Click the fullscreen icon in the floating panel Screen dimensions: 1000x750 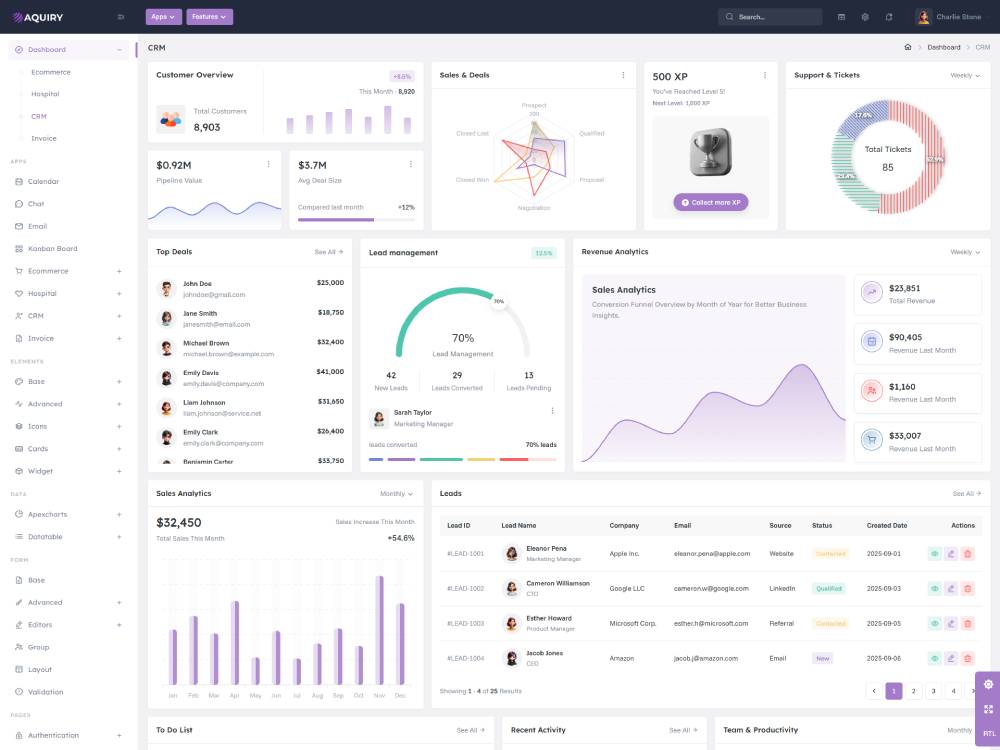pyautogui.click(x=988, y=709)
